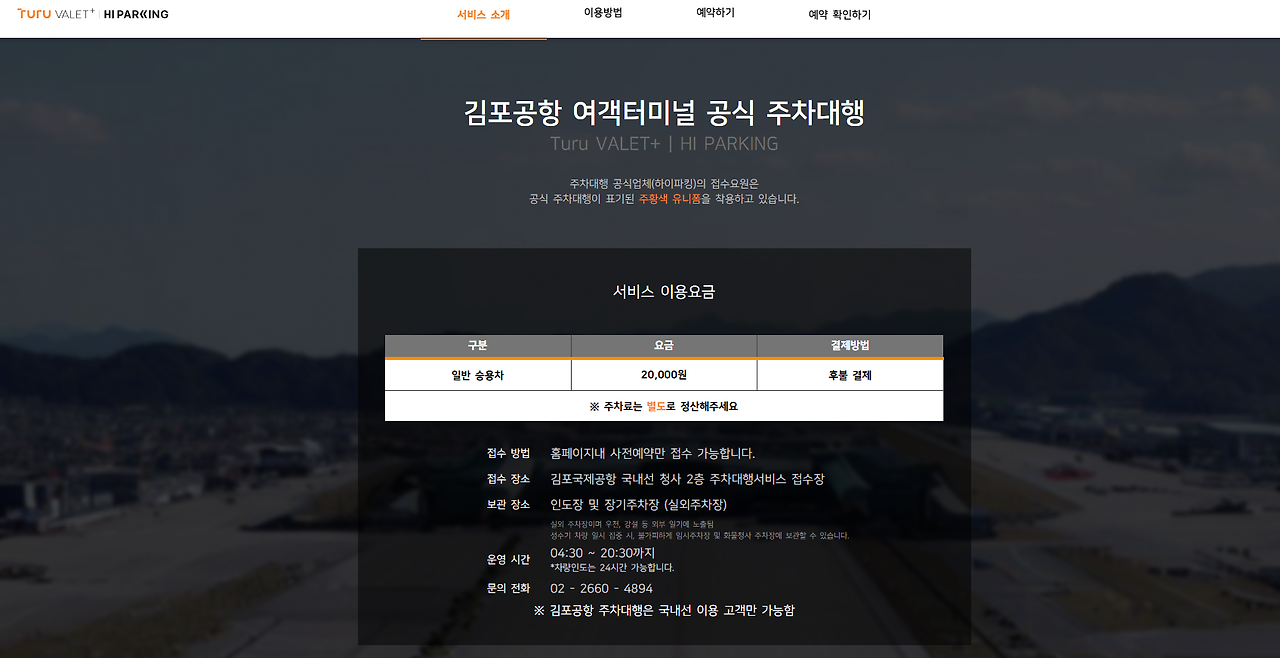
Task: Click the 결제방법 column header
Action: pyautogui.click(x=850, y=345)
